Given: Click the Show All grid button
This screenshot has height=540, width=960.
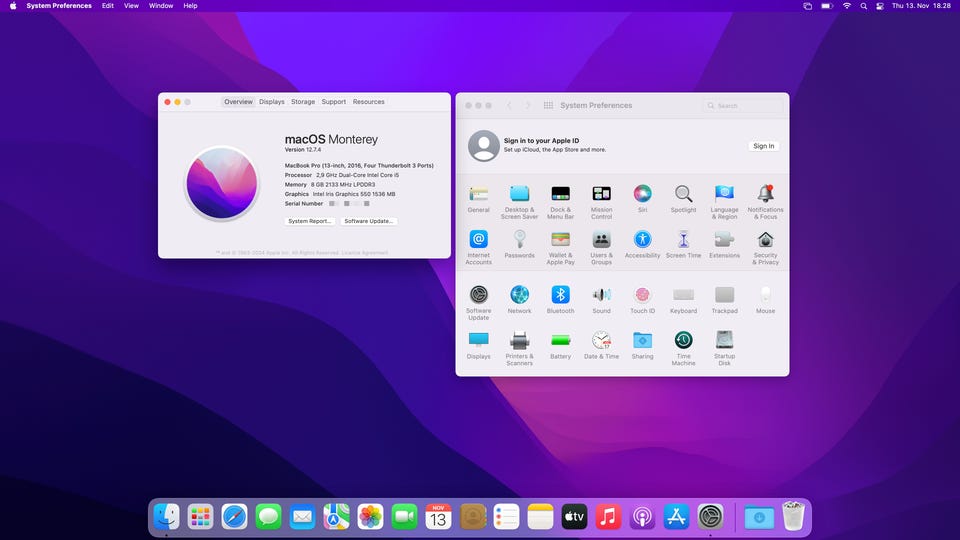Looking at the screenshot, I should [x=548, y=105].
